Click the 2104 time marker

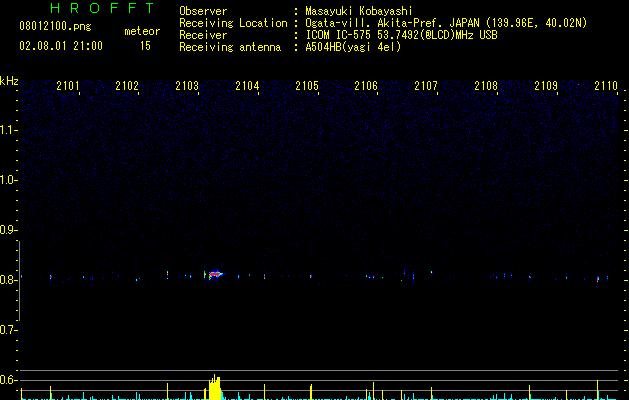coord(247,86)
